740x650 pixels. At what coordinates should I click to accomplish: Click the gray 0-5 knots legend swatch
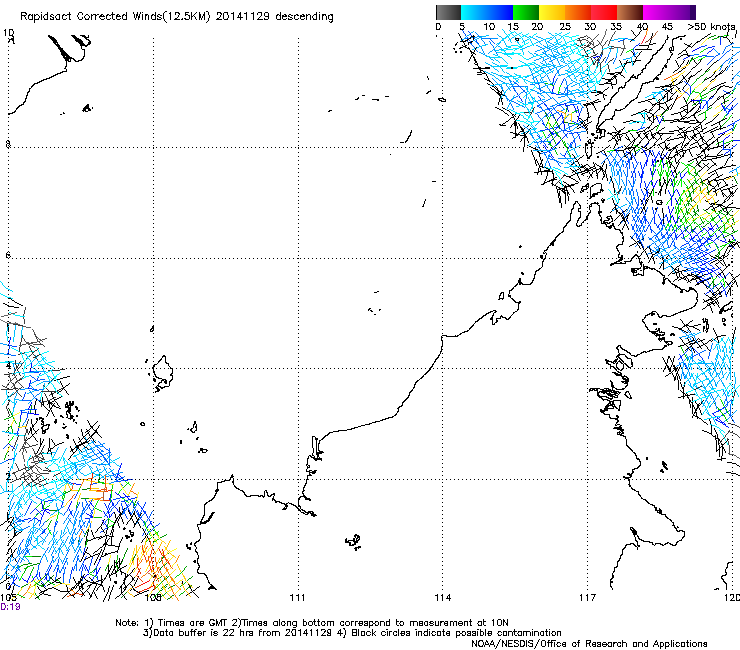tap(448, 12)
